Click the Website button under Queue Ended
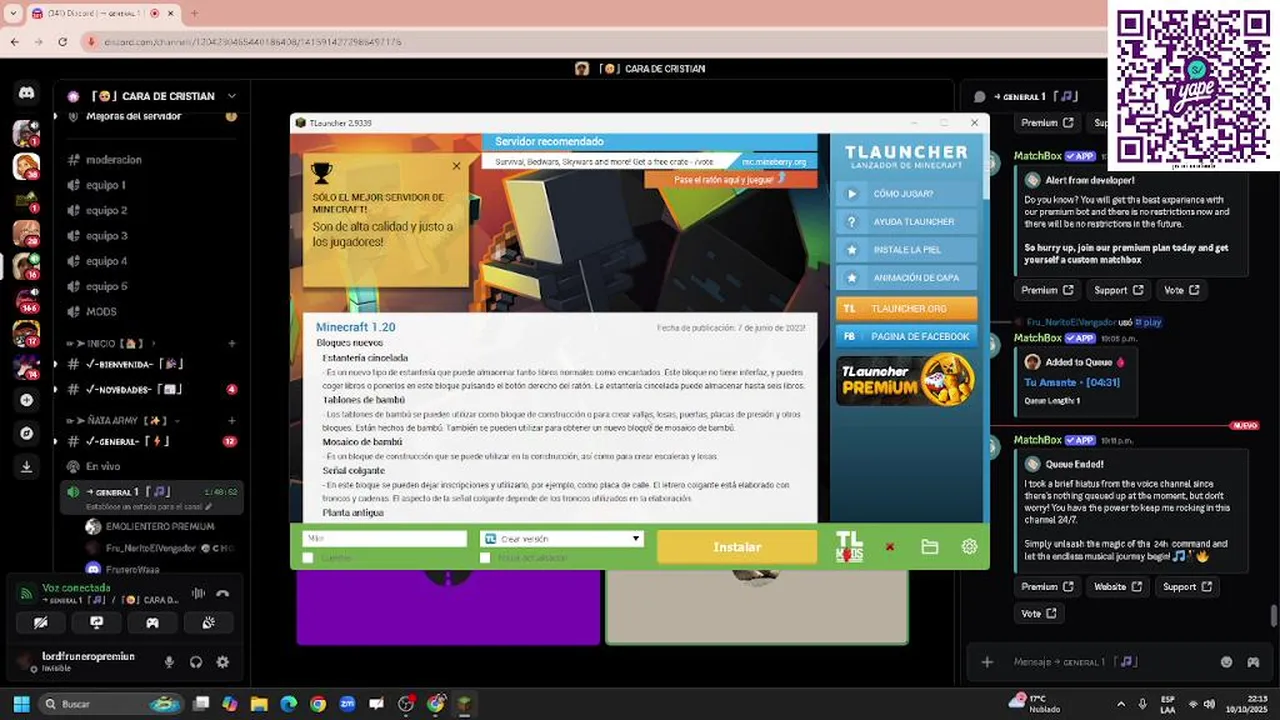The image size is (1280, 720). (x=1117, y=587)
